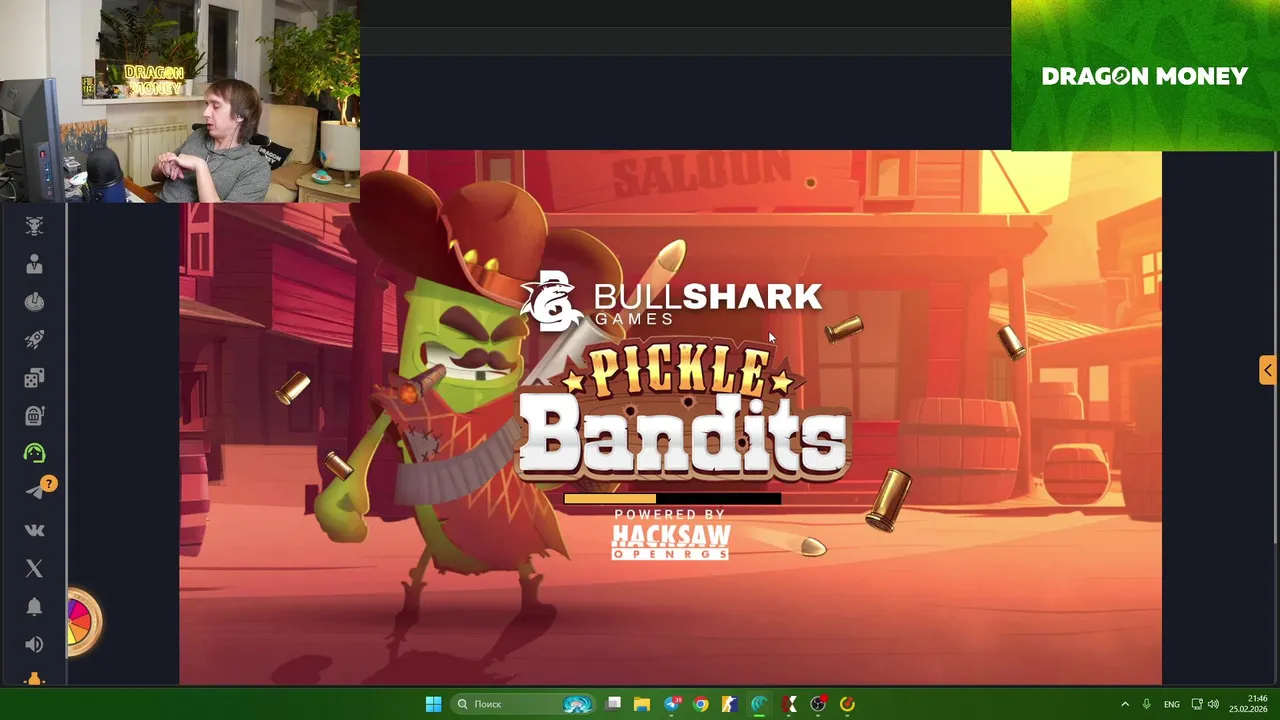Image resolution: width=1280 pixels, height=720 pixels.
Task: Toggle the sidebar sound speaker icon
Action: 34,645
